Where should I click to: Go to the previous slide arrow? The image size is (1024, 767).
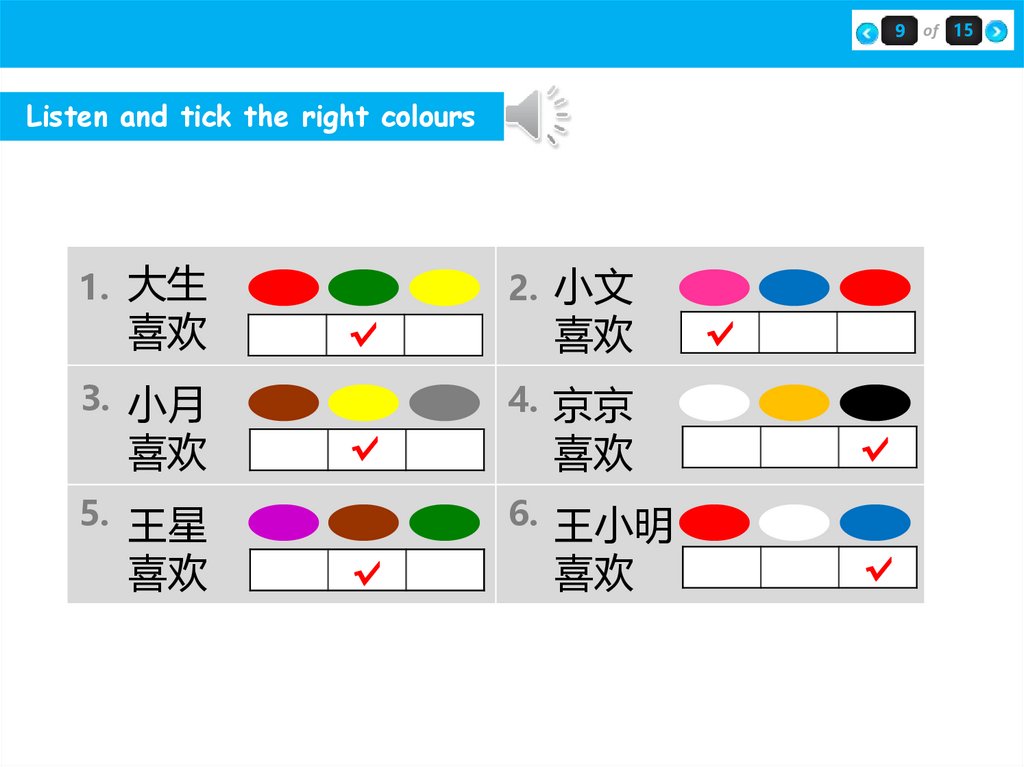click(868, 33)
